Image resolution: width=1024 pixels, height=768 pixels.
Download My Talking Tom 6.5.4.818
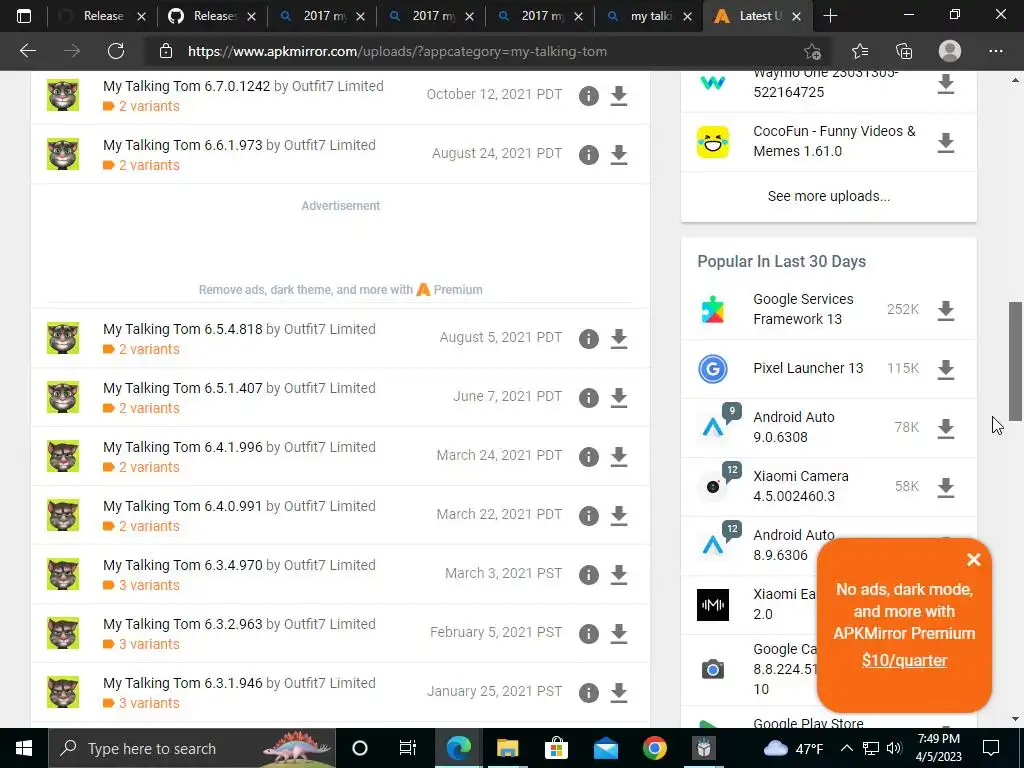(x=618, y=339)
